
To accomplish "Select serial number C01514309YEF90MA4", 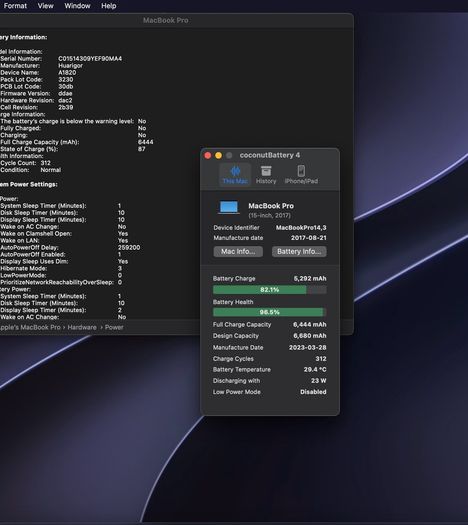I will 90,59.
